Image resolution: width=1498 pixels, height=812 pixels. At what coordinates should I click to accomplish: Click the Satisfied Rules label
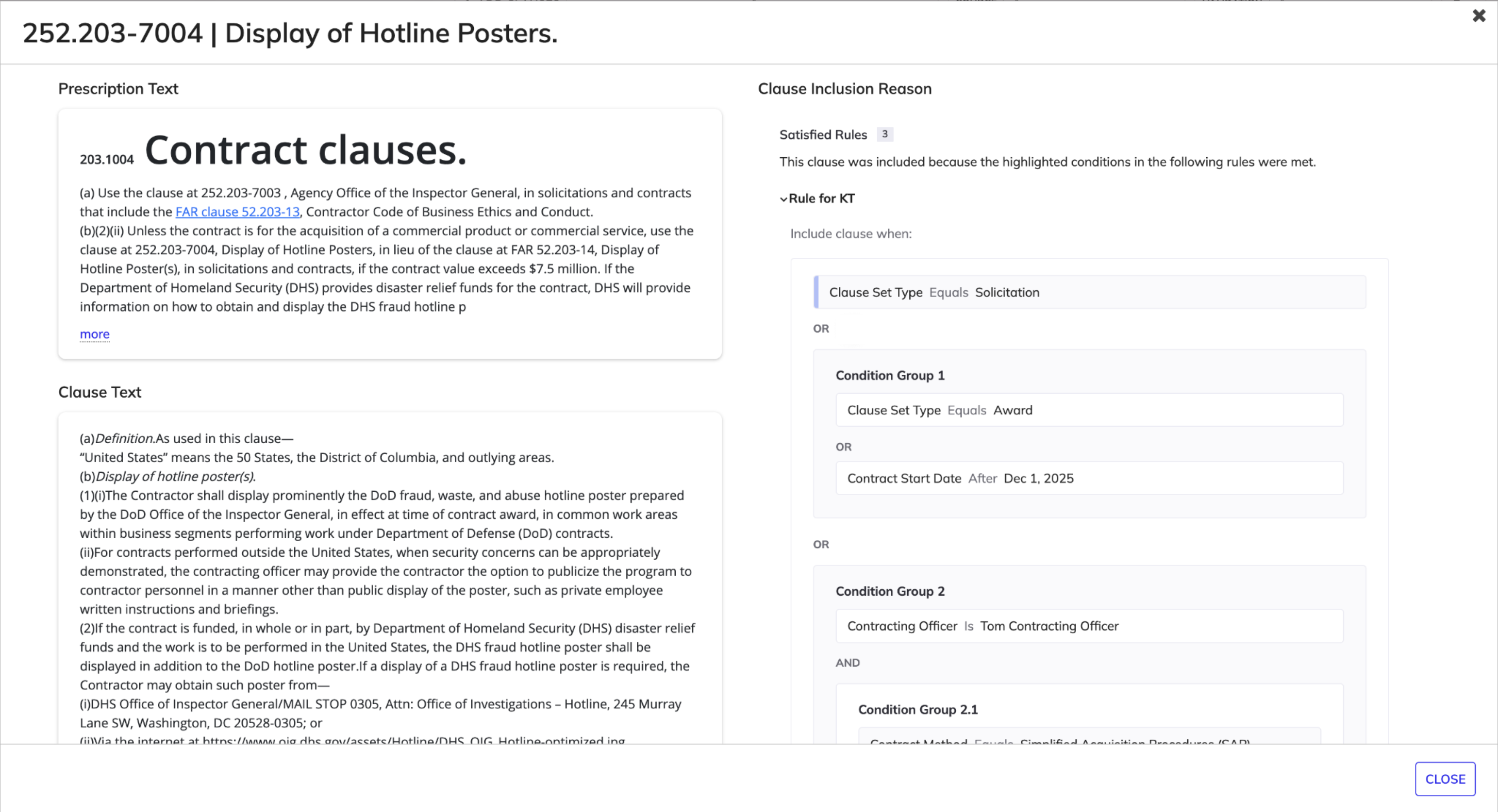point(823,135)
